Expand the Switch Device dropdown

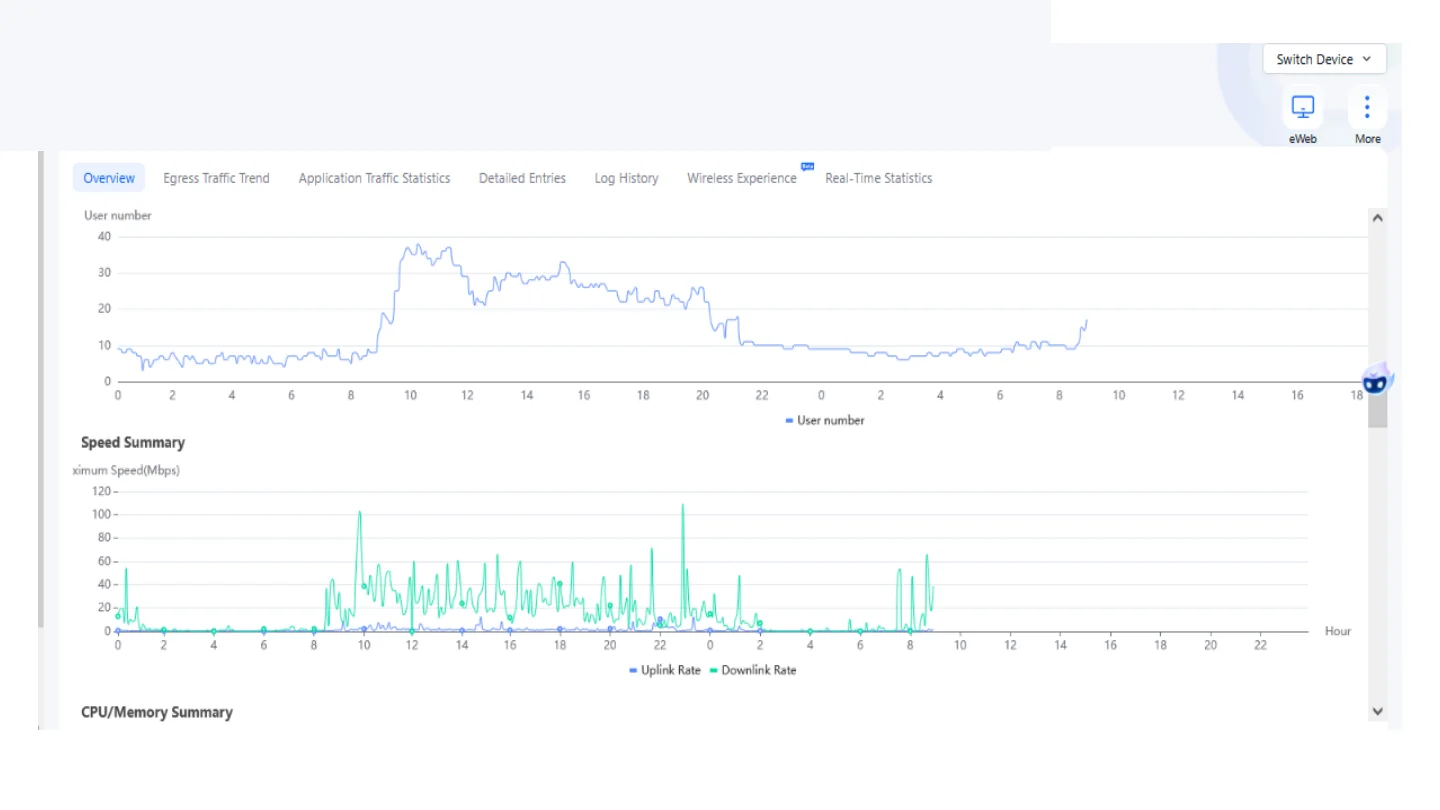click(1324, 59)
